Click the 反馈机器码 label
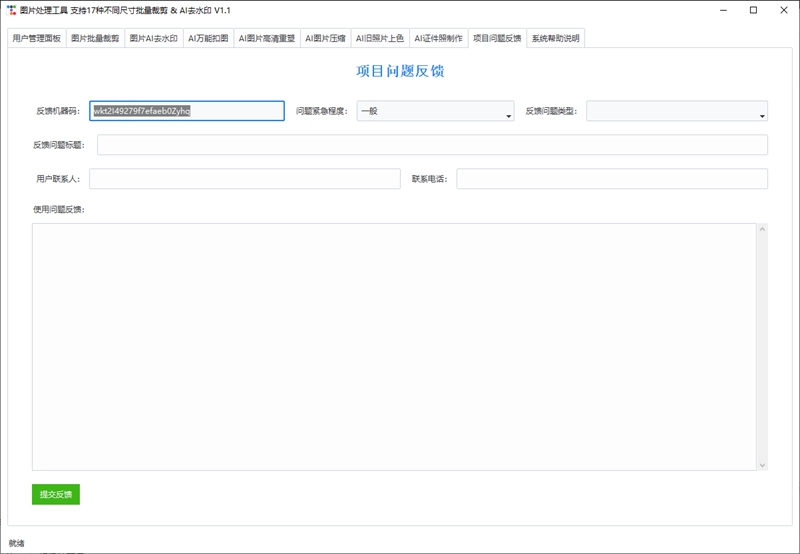Image resolution: width=800 pixels, height=554 pixels. point(58,111)
